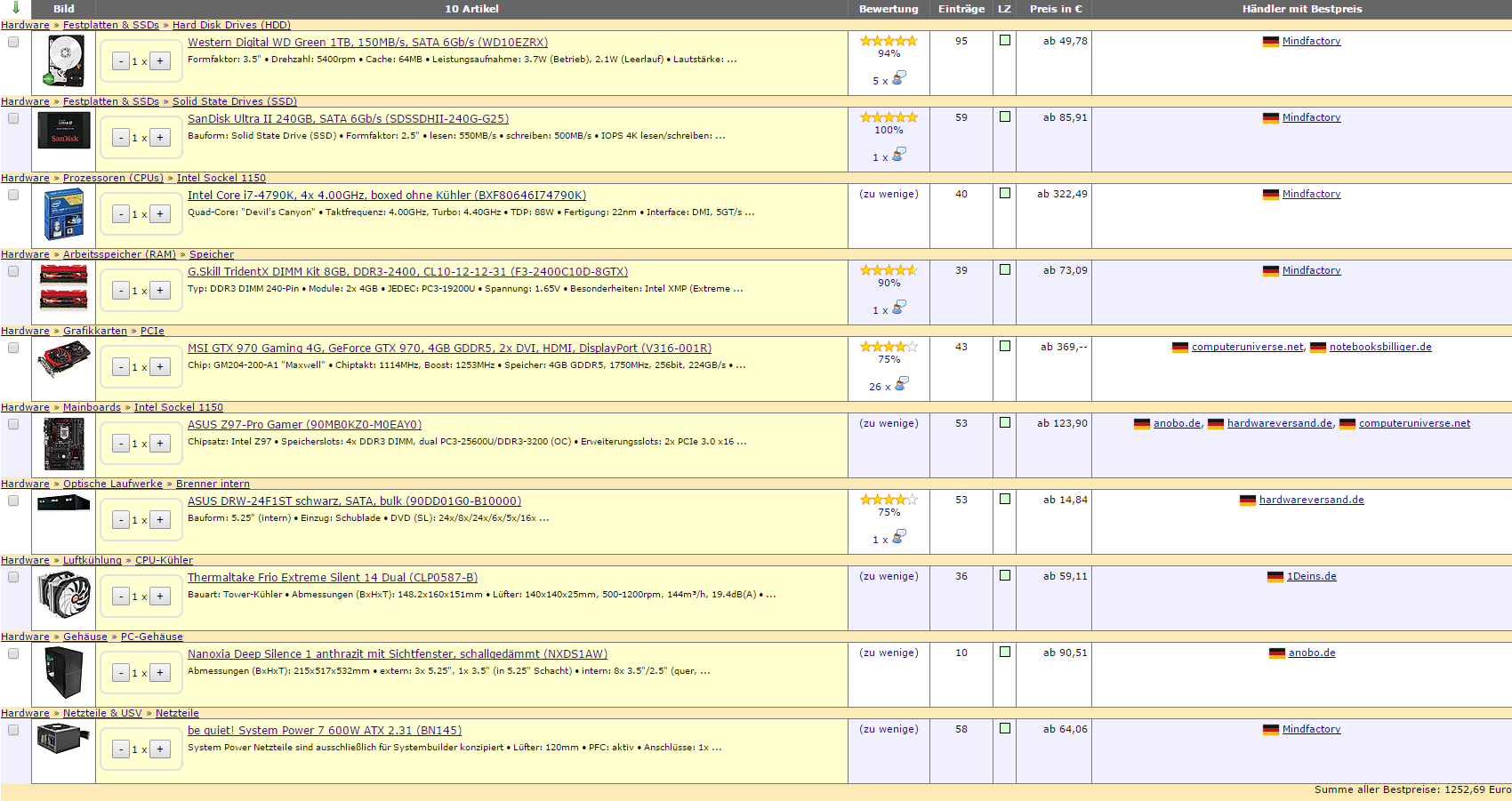1512x801 pixels.
Task: Open the CPU-Kühler breadcrumb link
Action: coord(164,560)
